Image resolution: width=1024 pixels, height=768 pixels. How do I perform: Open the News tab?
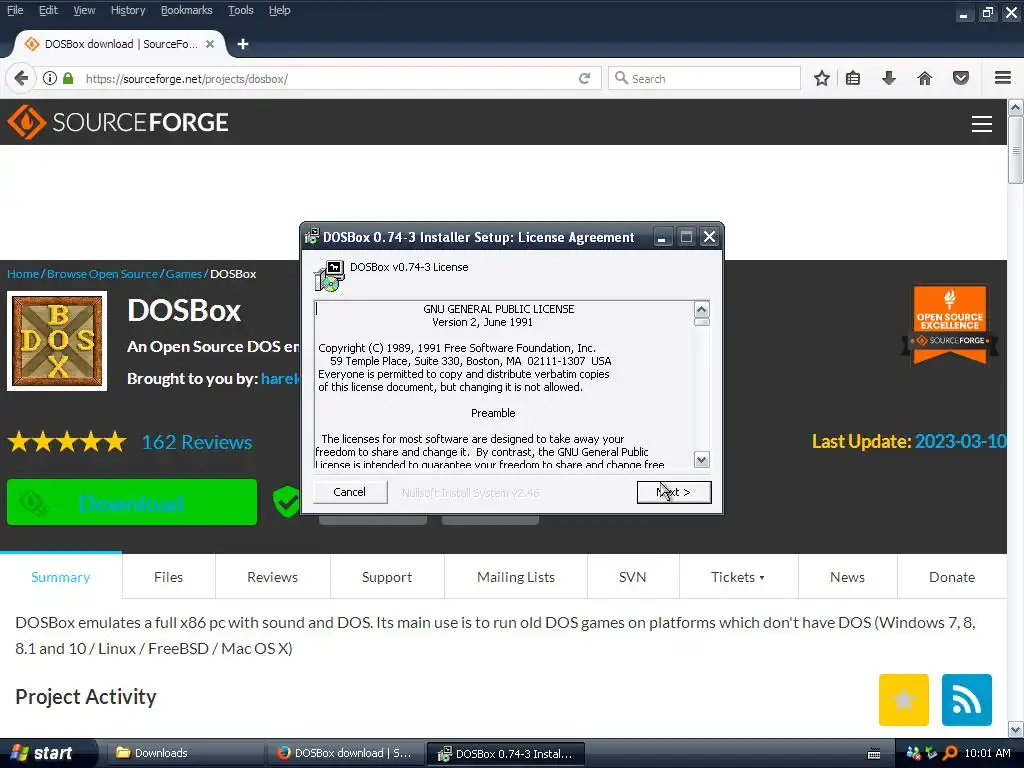point(847,577)
